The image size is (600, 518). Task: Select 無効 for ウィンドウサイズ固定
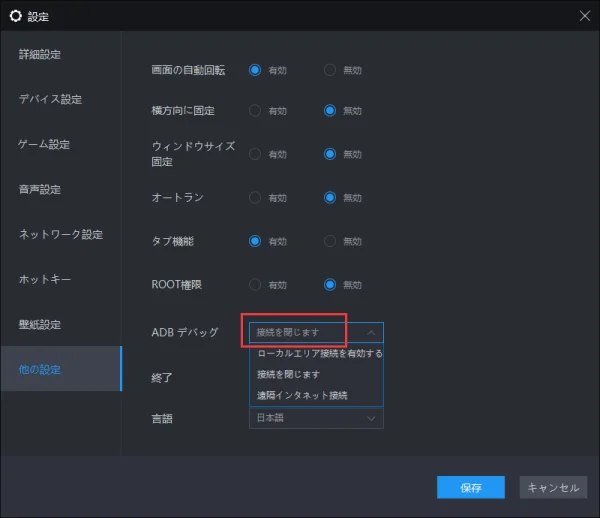tap(330, 154)
